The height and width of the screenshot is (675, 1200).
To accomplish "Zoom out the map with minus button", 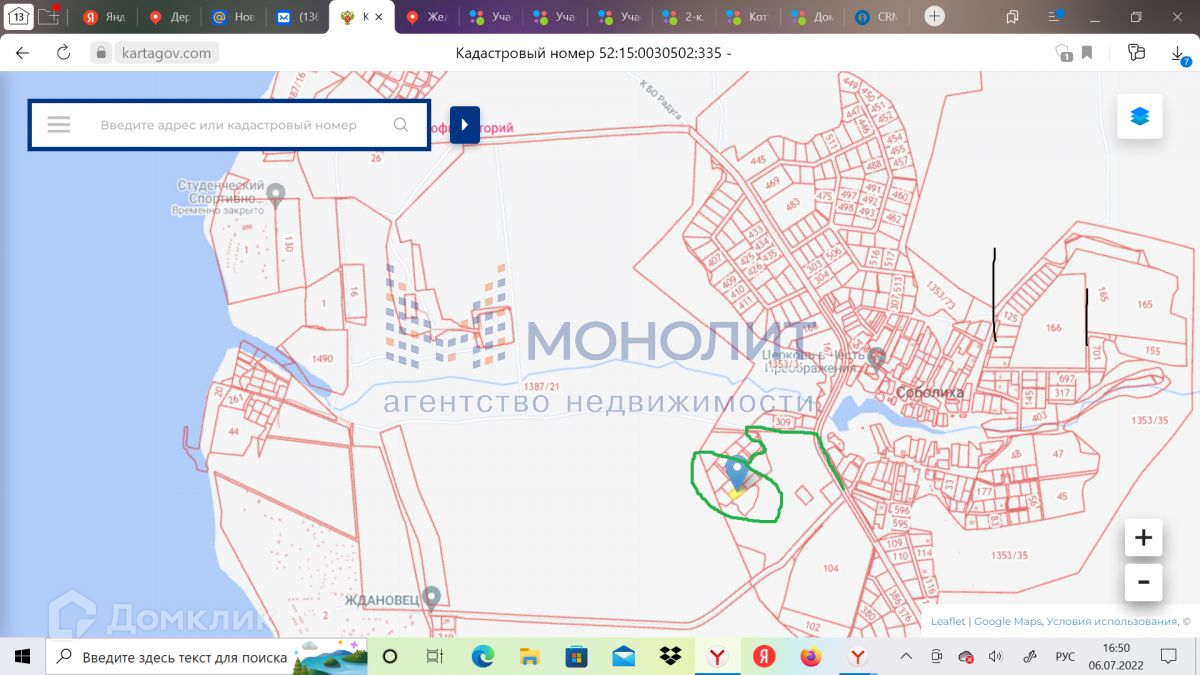I will (x=1143, y=581).
